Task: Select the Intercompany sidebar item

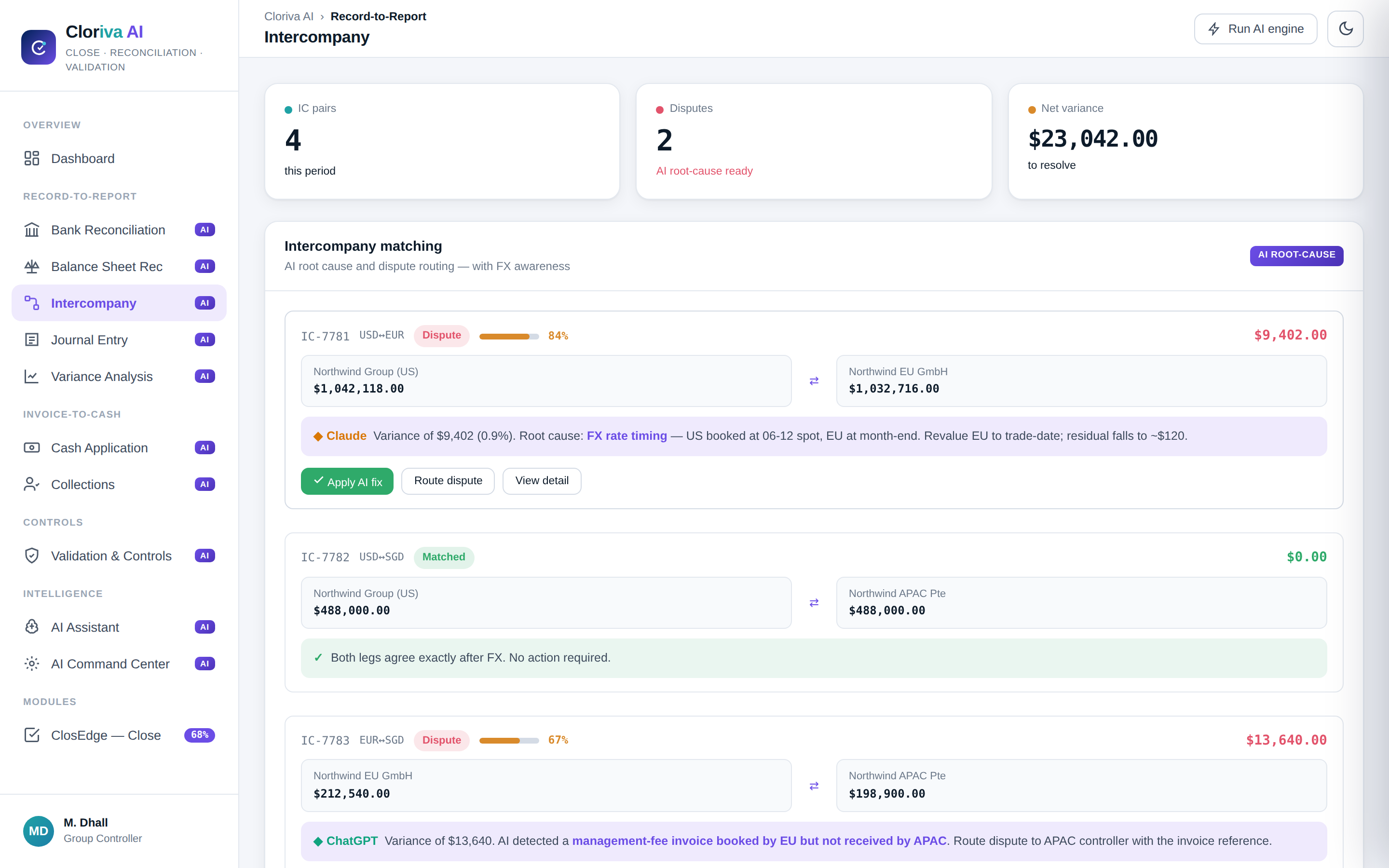Action: [119, 303]
